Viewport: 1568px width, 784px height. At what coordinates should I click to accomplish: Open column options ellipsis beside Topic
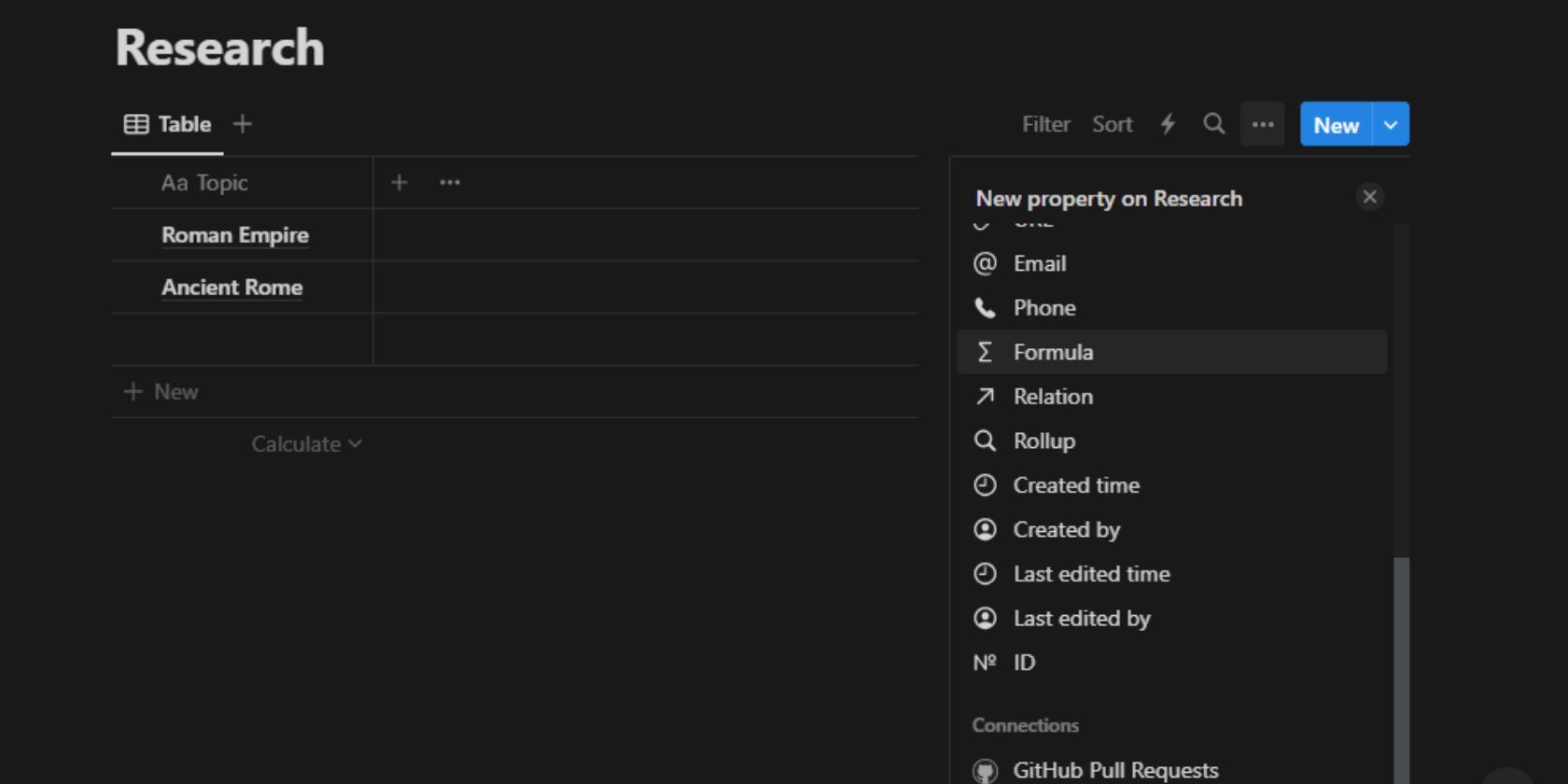[450, 183]
